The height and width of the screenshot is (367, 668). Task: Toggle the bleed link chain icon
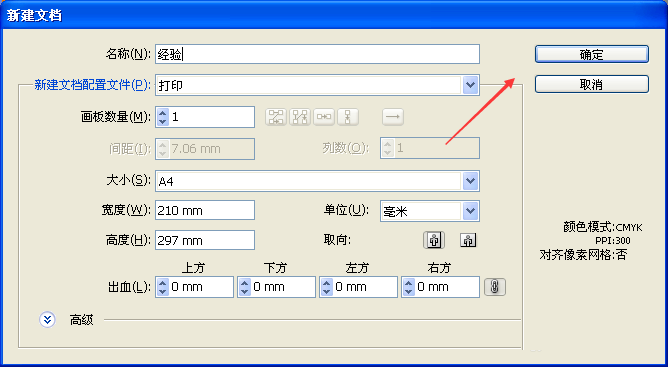click(495, 287)
